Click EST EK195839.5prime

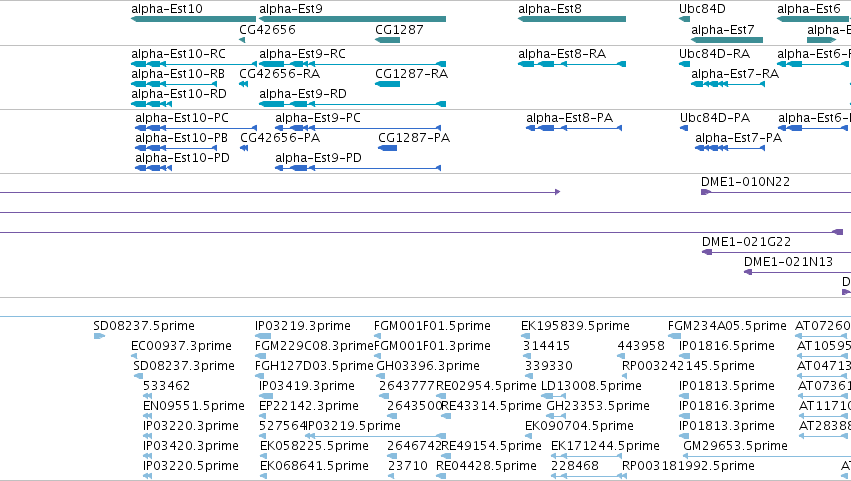[x=525, y=336]
